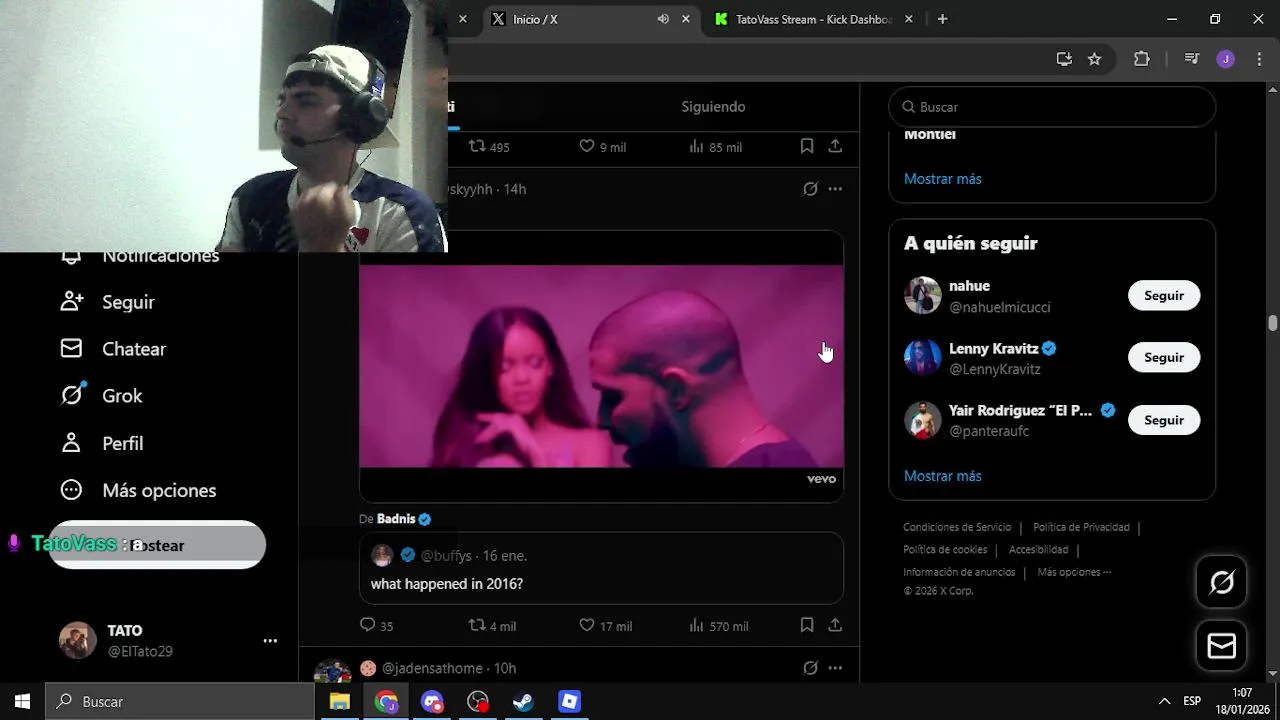Image resolution: width=1280 pixels, height=720 pixels.
Task: Open Chatear messages in sidebar
Action: point(113,349)
